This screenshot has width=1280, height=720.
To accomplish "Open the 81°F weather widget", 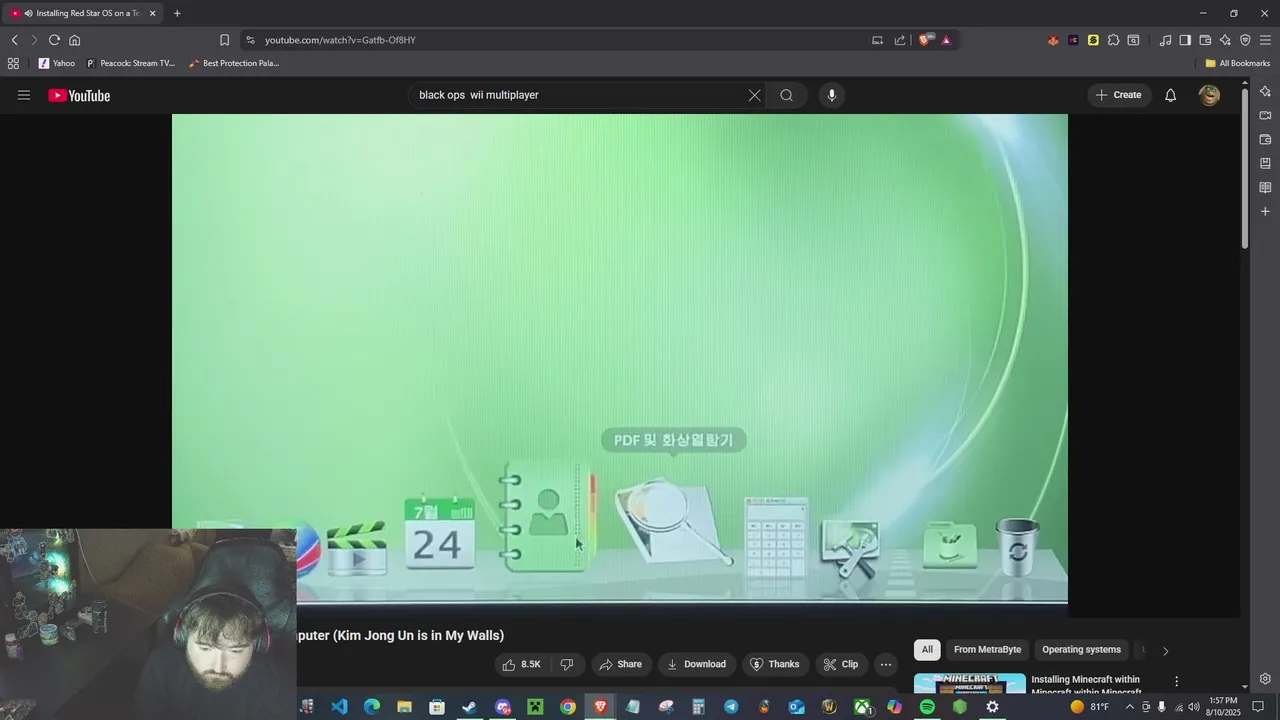I will click(1089, 707).
